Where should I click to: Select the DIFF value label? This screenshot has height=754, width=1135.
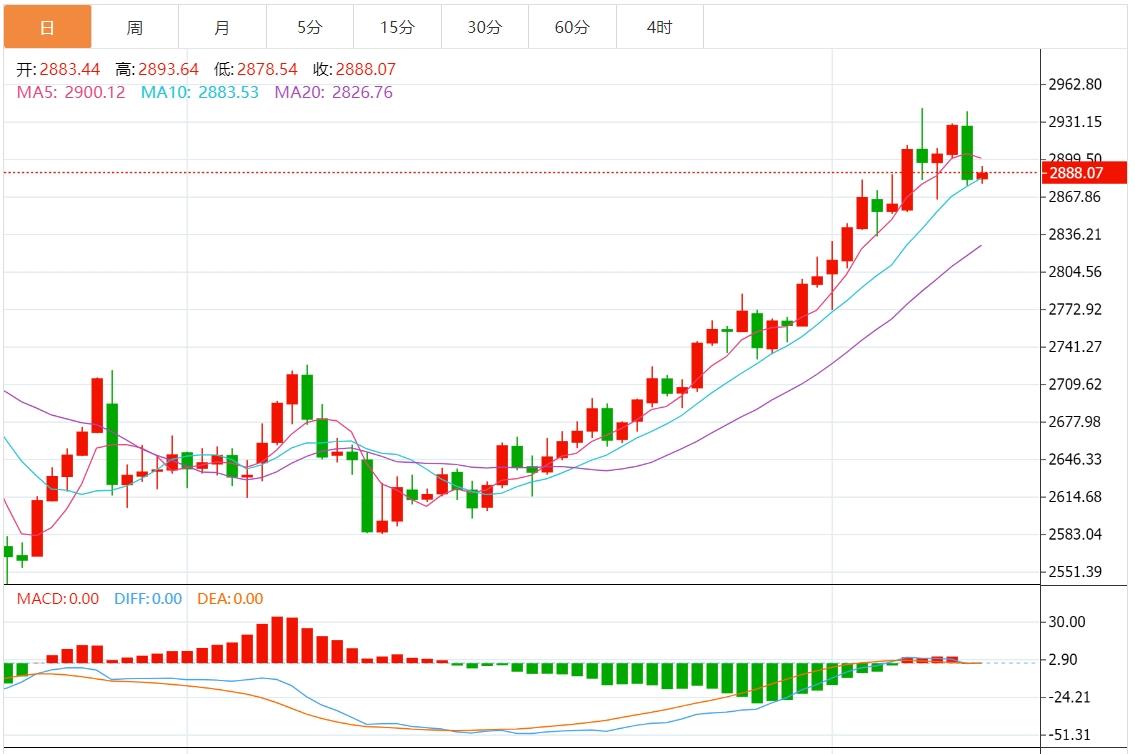pyautogui.click(x=145, y=599)
